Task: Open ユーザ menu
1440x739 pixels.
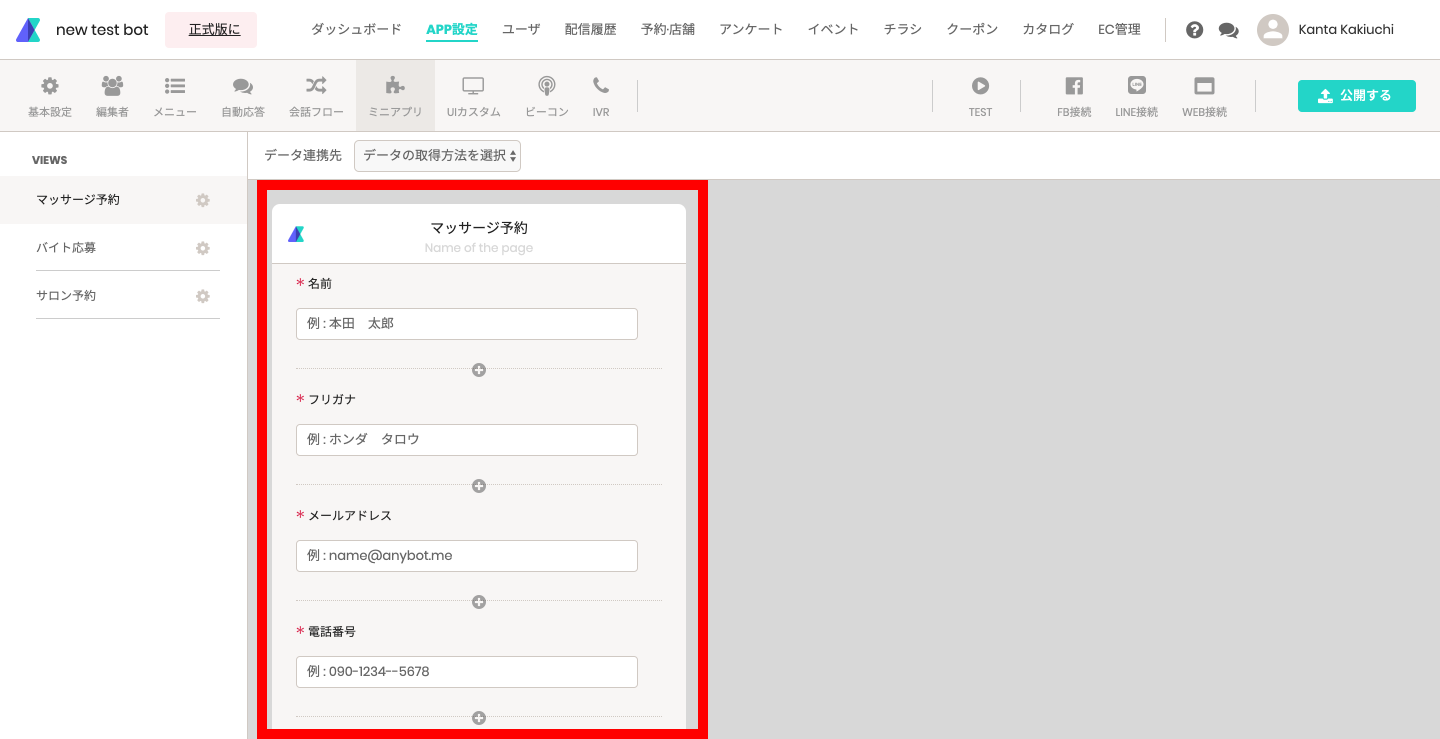Action: (x=521, y=29)
